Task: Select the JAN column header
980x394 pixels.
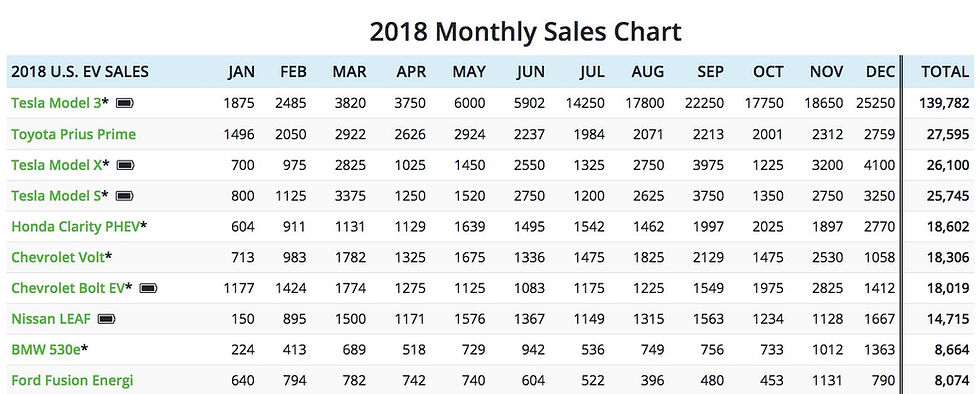Action: point(241,72)
